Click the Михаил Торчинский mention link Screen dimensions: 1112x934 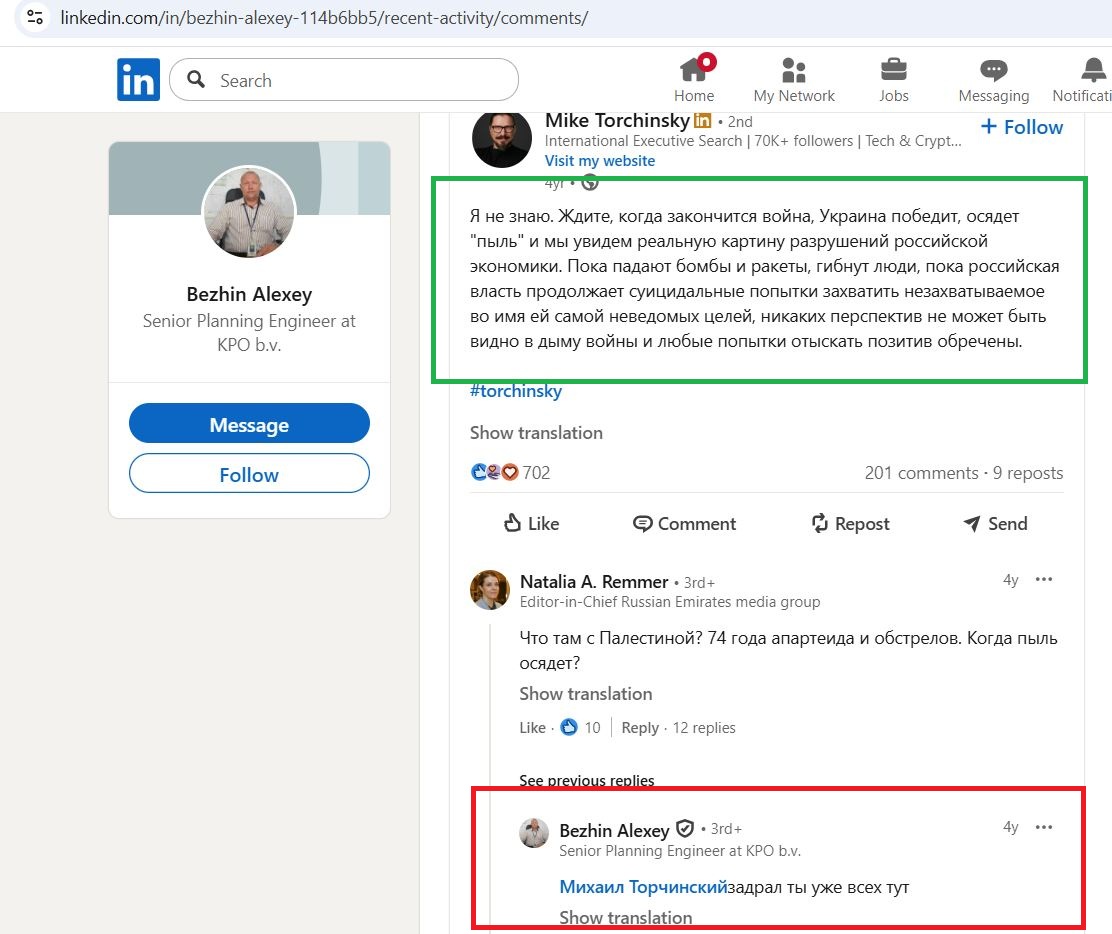[x=643, y=887]
